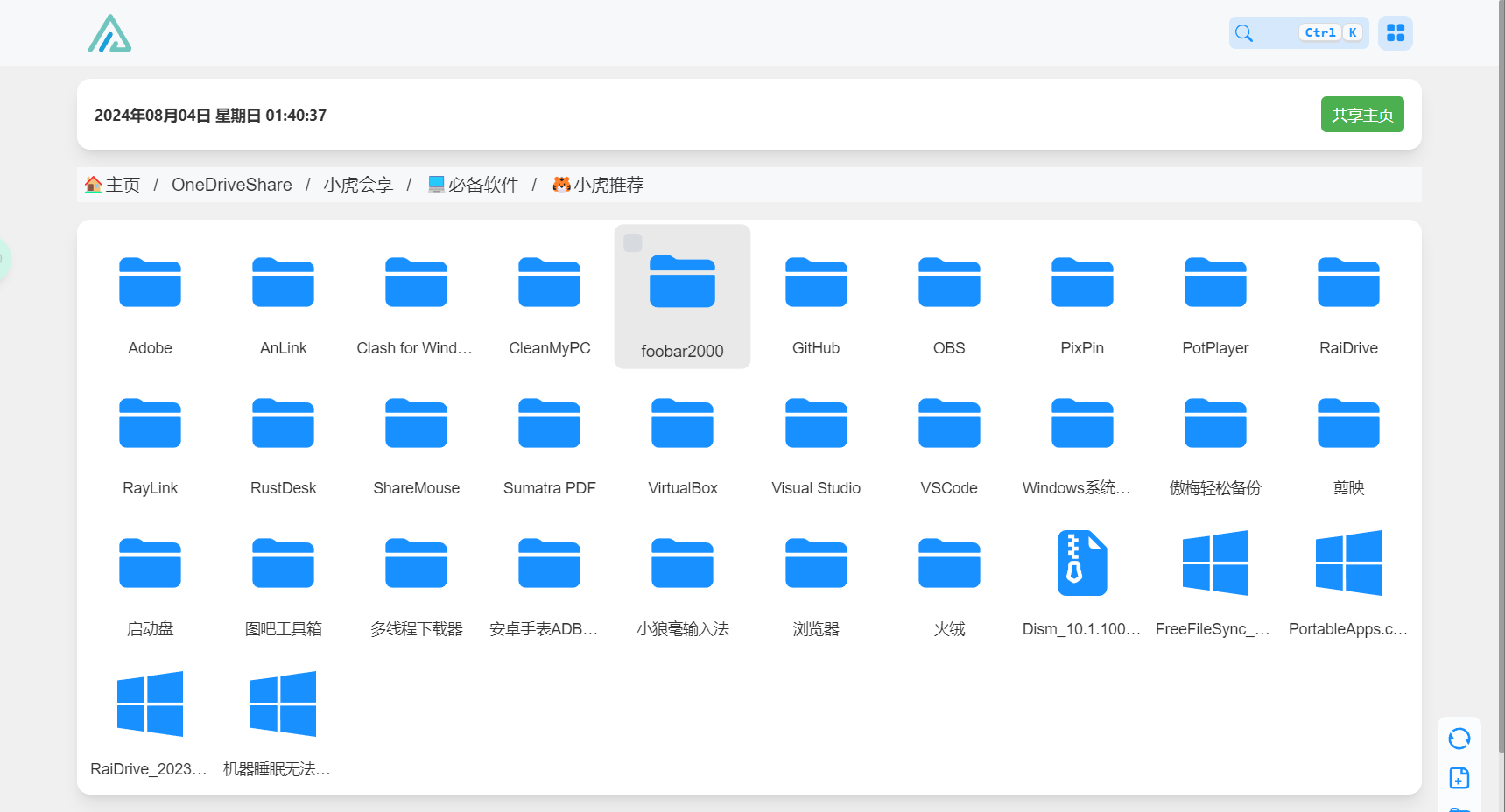Go to 小虎会享 breadcrumb
Image resolution: width=1505 pixels, height=812 pixels.
click(358, 185)
